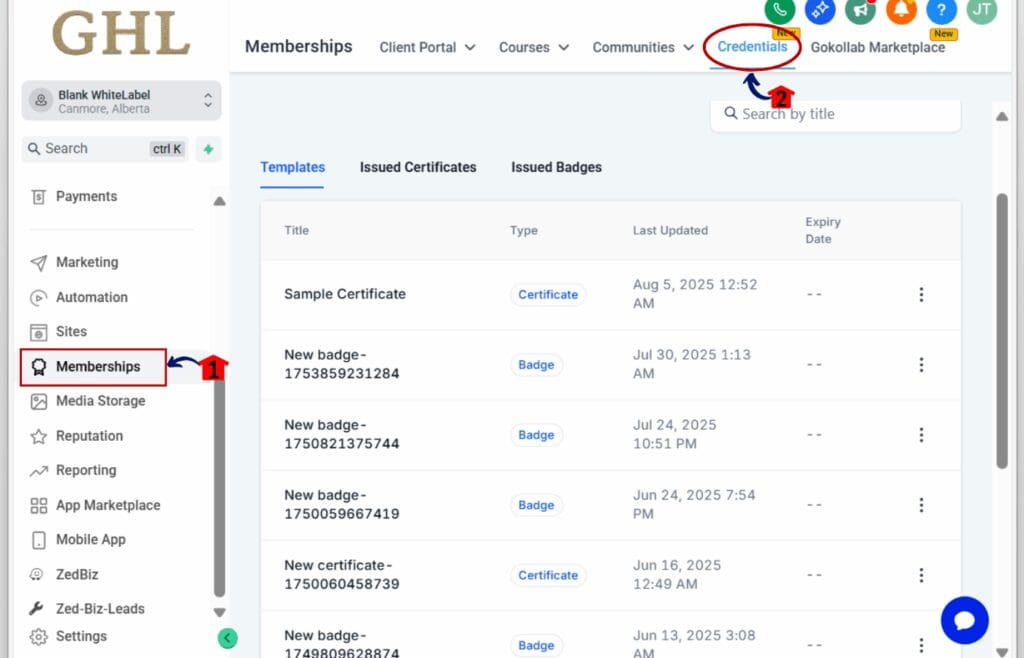Screen dimensions: 1024x658
Task: Click the Memberships ribbon badge icon
Action: click(39, 367)
